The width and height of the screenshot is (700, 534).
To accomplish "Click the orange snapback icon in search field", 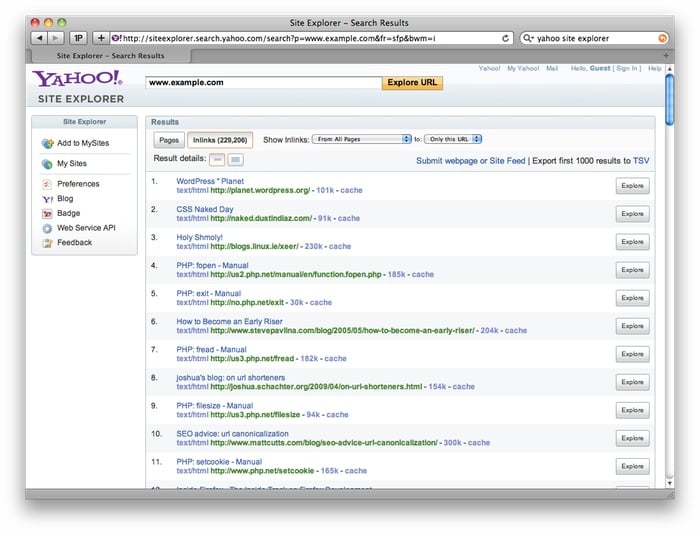I will click(x=662, y=38).
